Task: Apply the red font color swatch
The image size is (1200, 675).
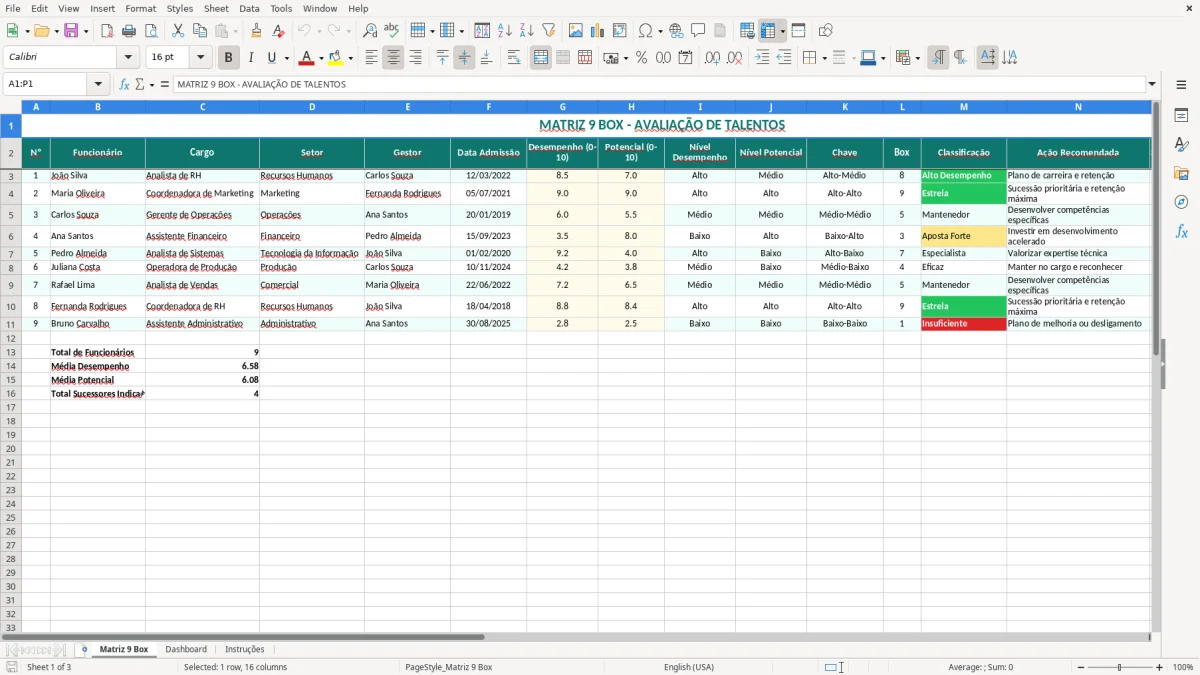Action: click(x=307, y=58)
